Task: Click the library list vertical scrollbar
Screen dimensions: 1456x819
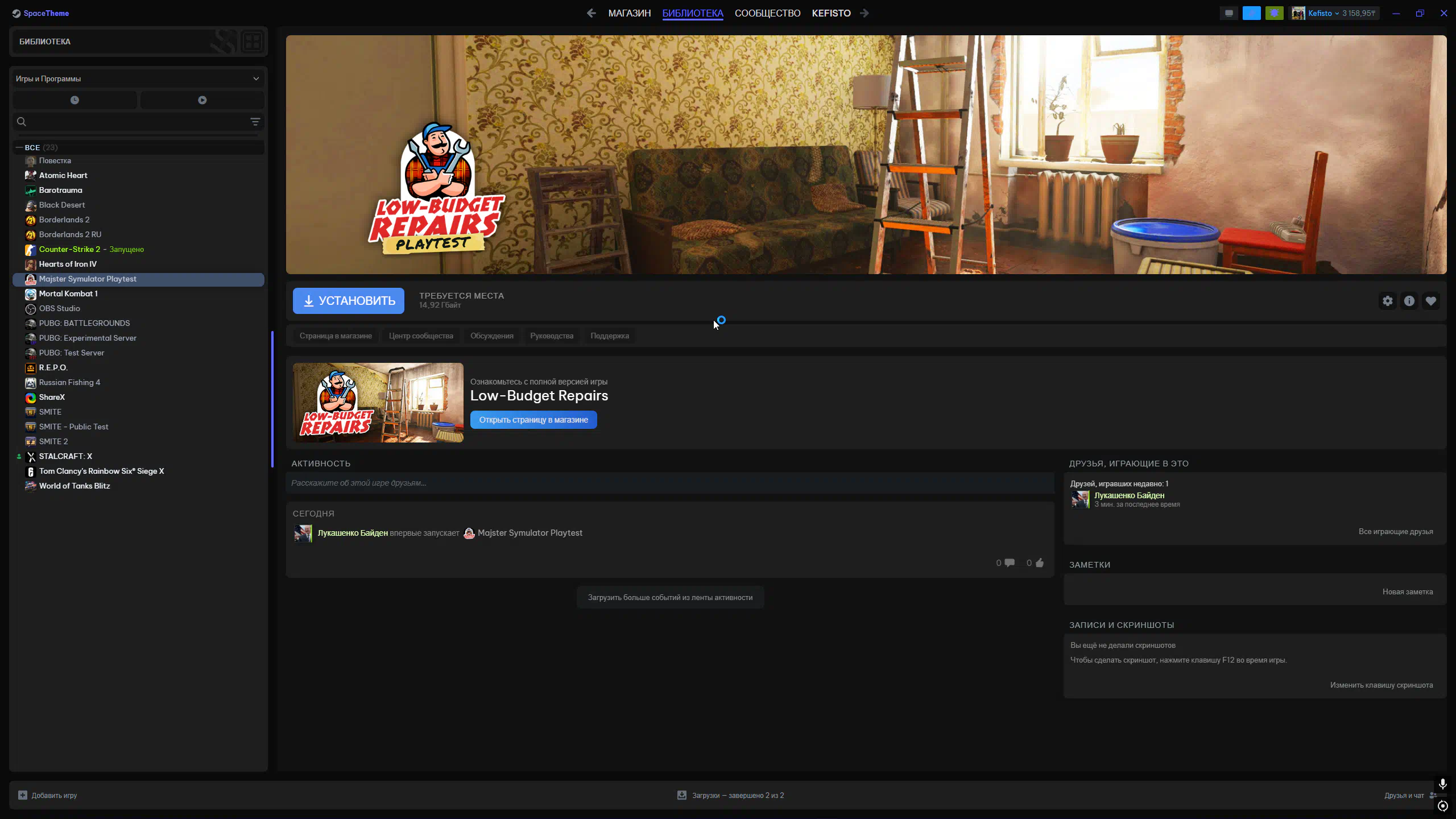Action: pos(272,399)
